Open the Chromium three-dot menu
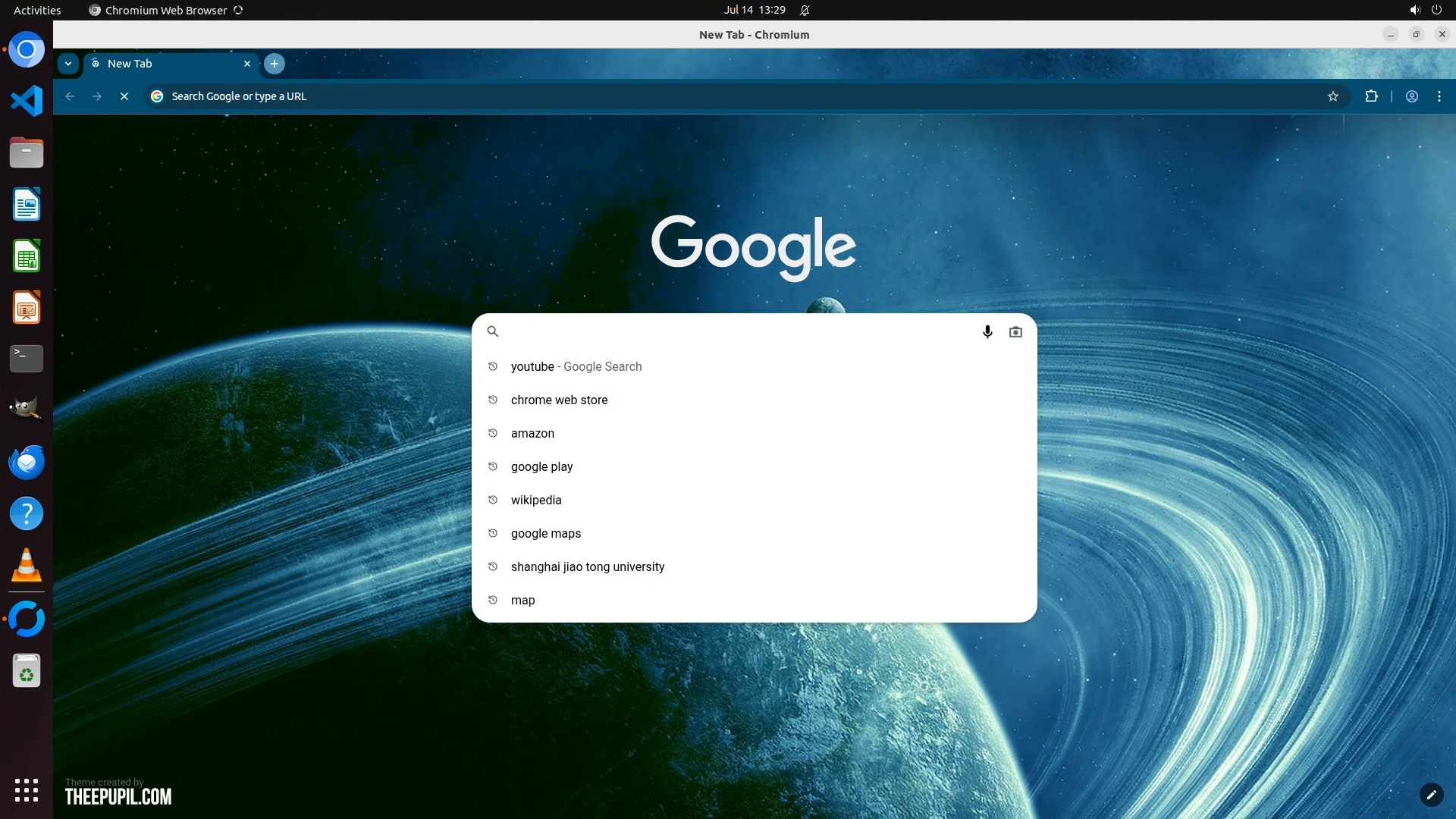1456x819 pixels. pos(1439,96)
